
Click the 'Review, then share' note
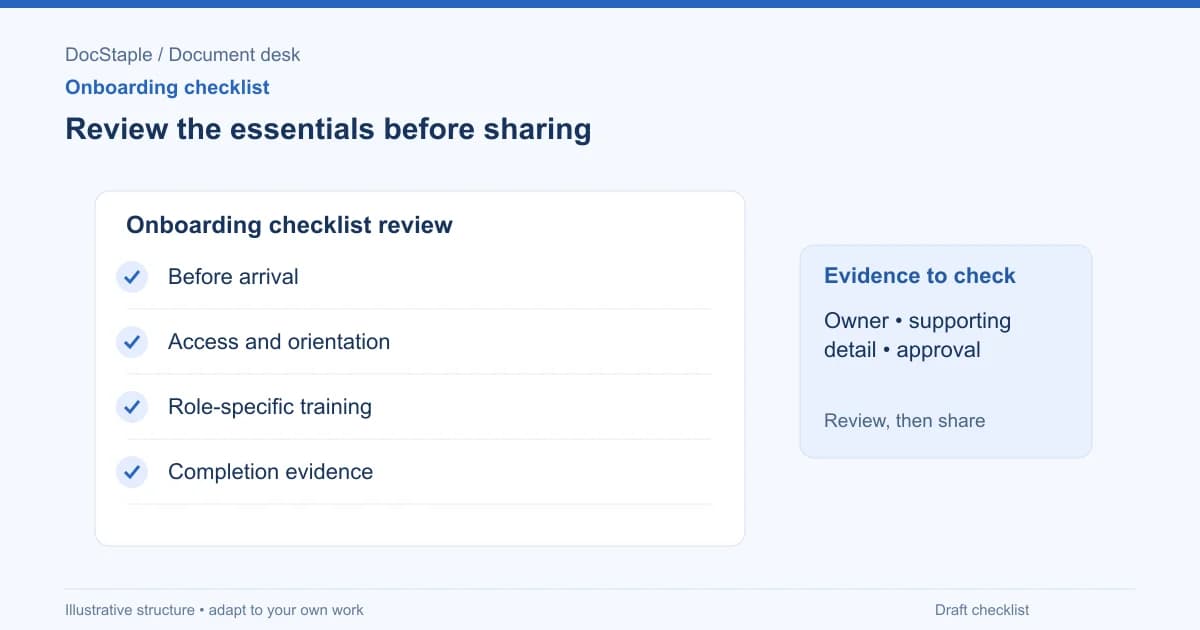(904, 421)
